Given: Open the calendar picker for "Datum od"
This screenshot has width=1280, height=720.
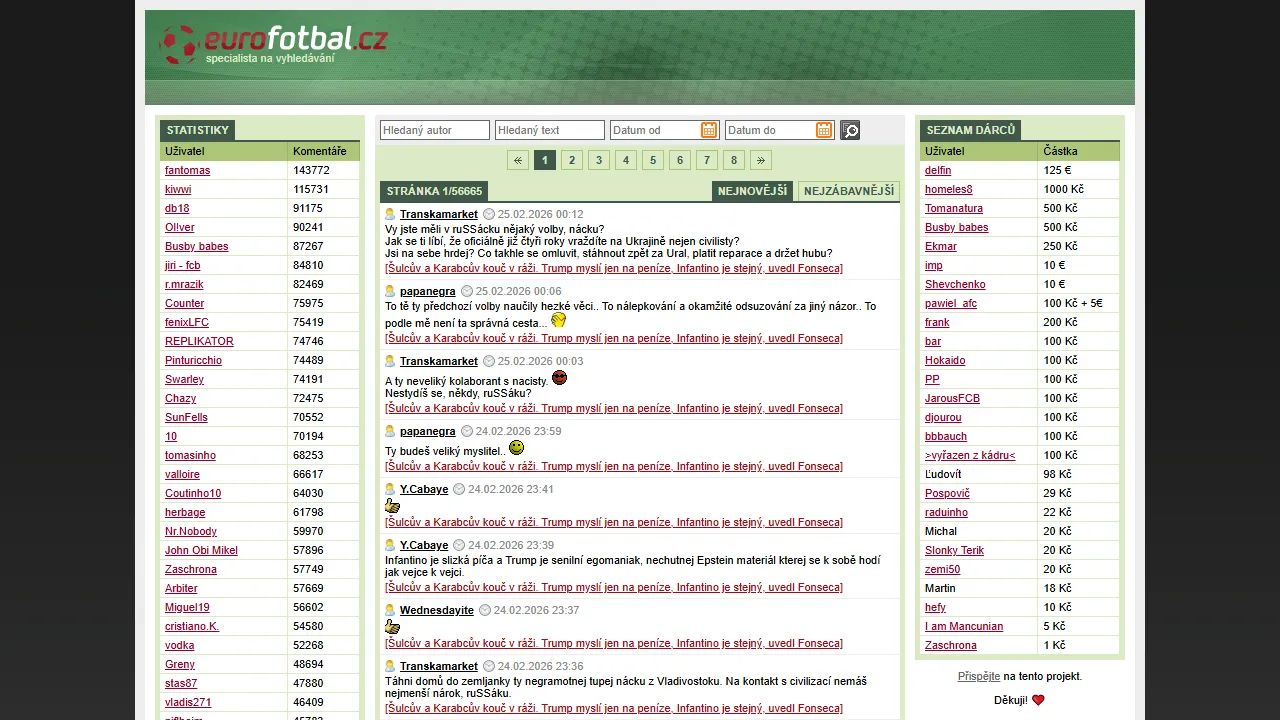Looking at the screenshot, I should (x=708, y=129).
